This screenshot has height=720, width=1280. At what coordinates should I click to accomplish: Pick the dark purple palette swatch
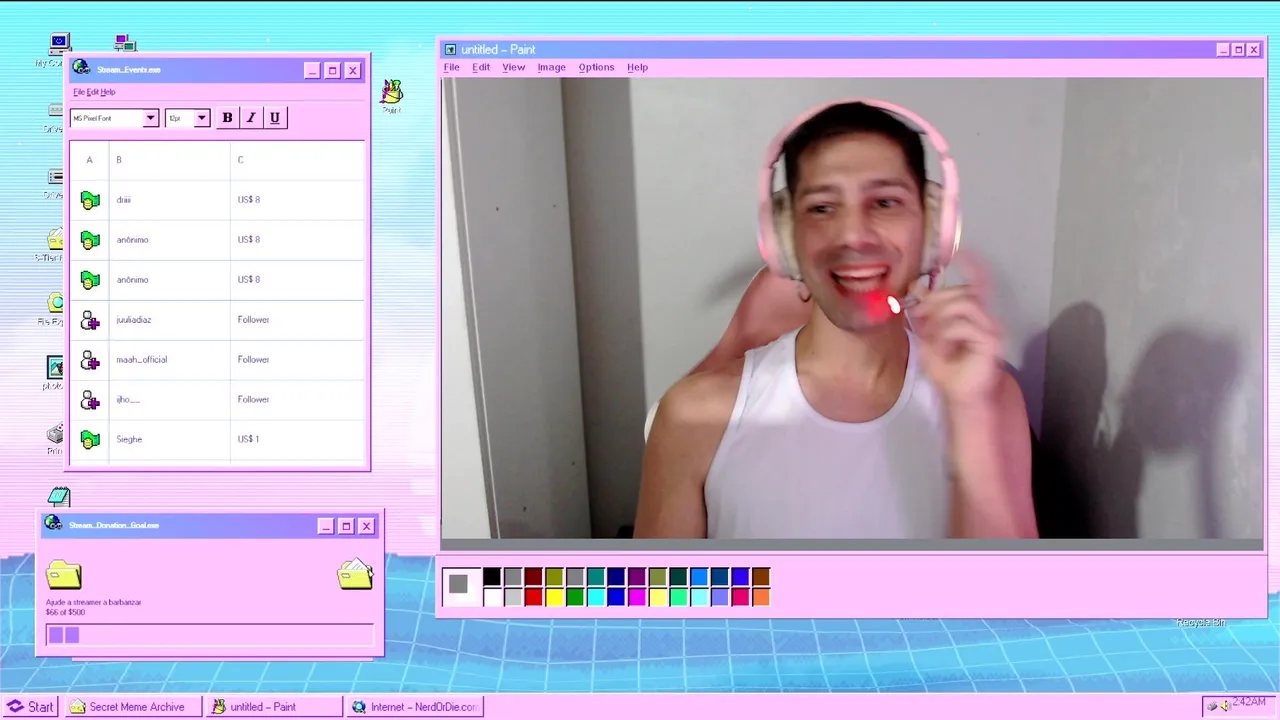click(637, 577)
